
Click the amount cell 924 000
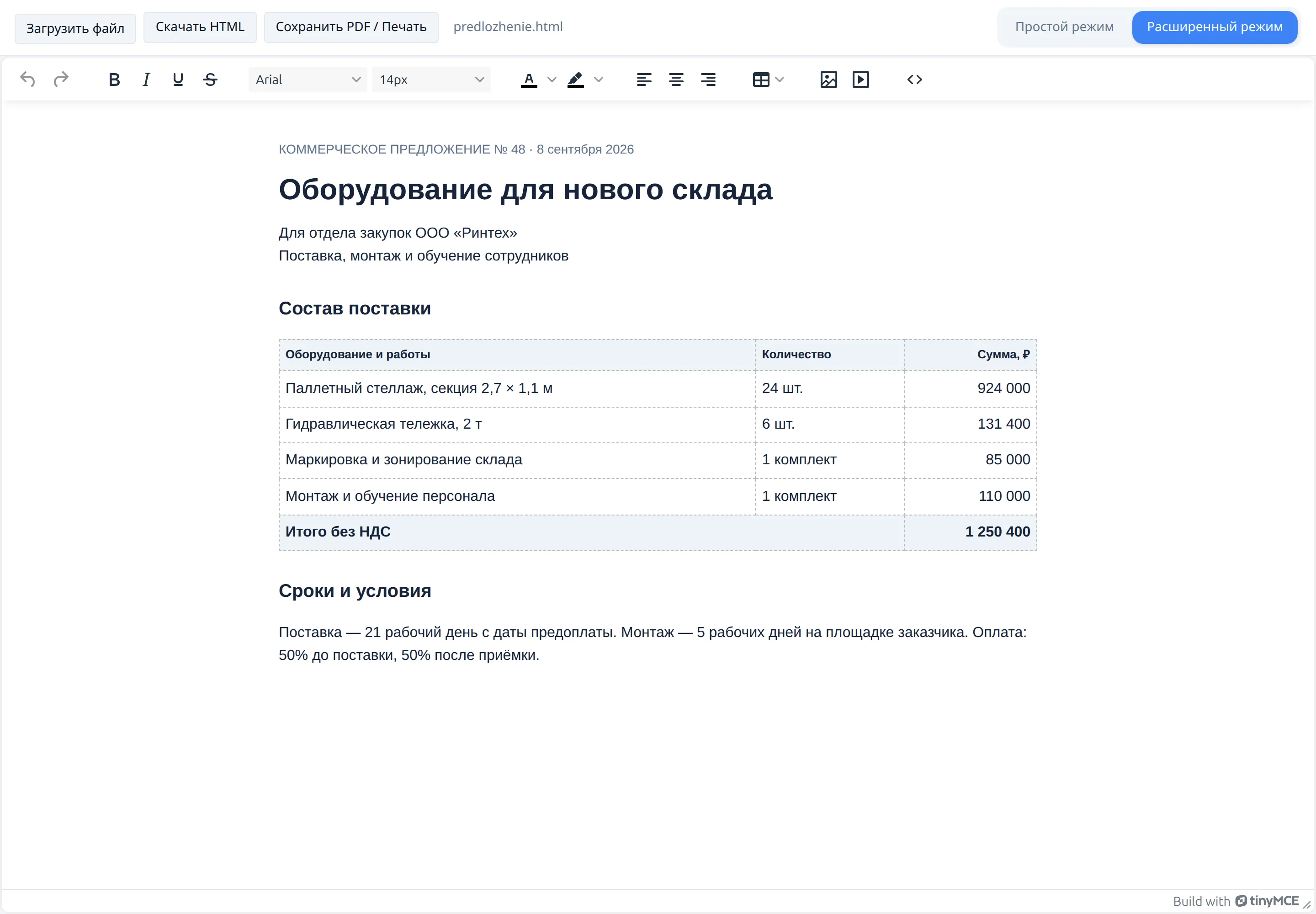970,389
